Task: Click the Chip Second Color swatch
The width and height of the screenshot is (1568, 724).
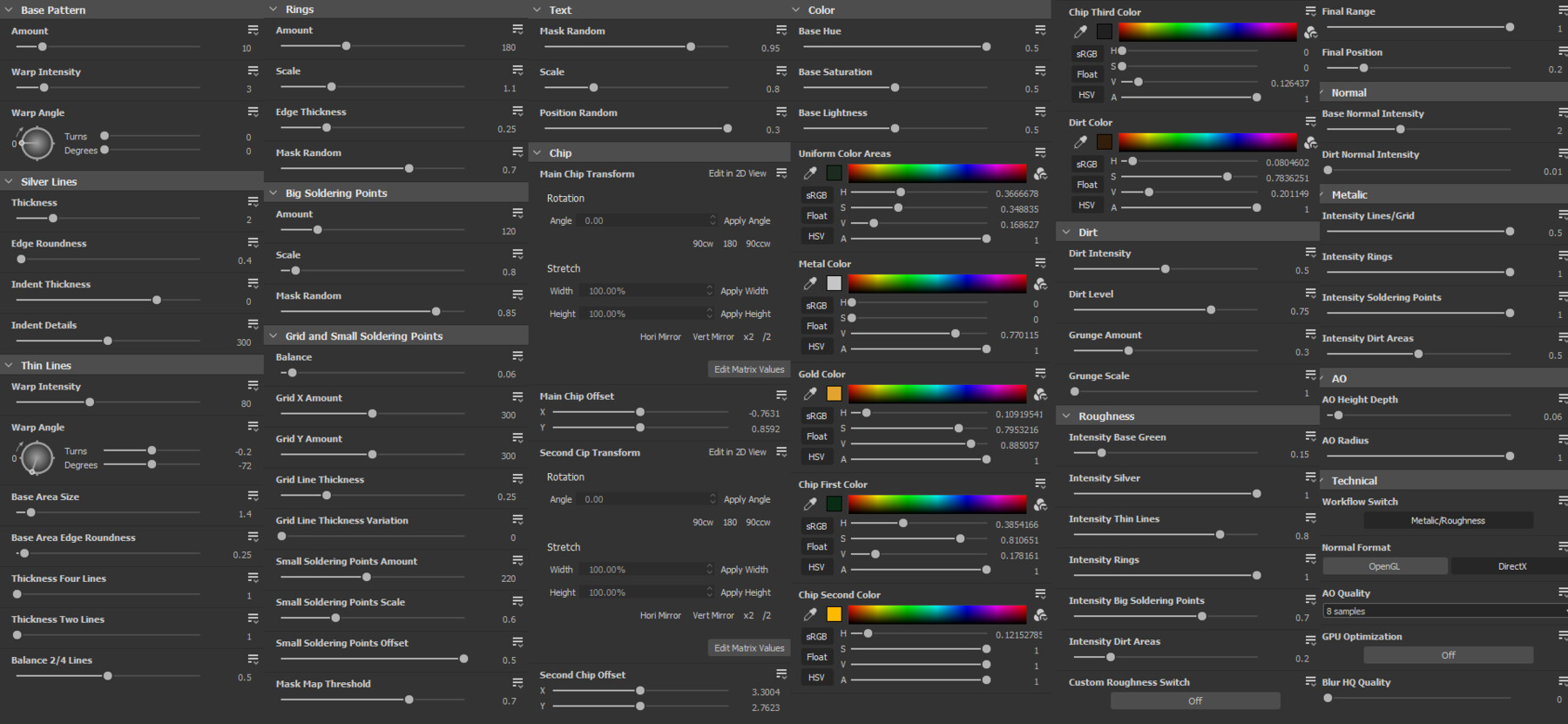Action: 834,614
